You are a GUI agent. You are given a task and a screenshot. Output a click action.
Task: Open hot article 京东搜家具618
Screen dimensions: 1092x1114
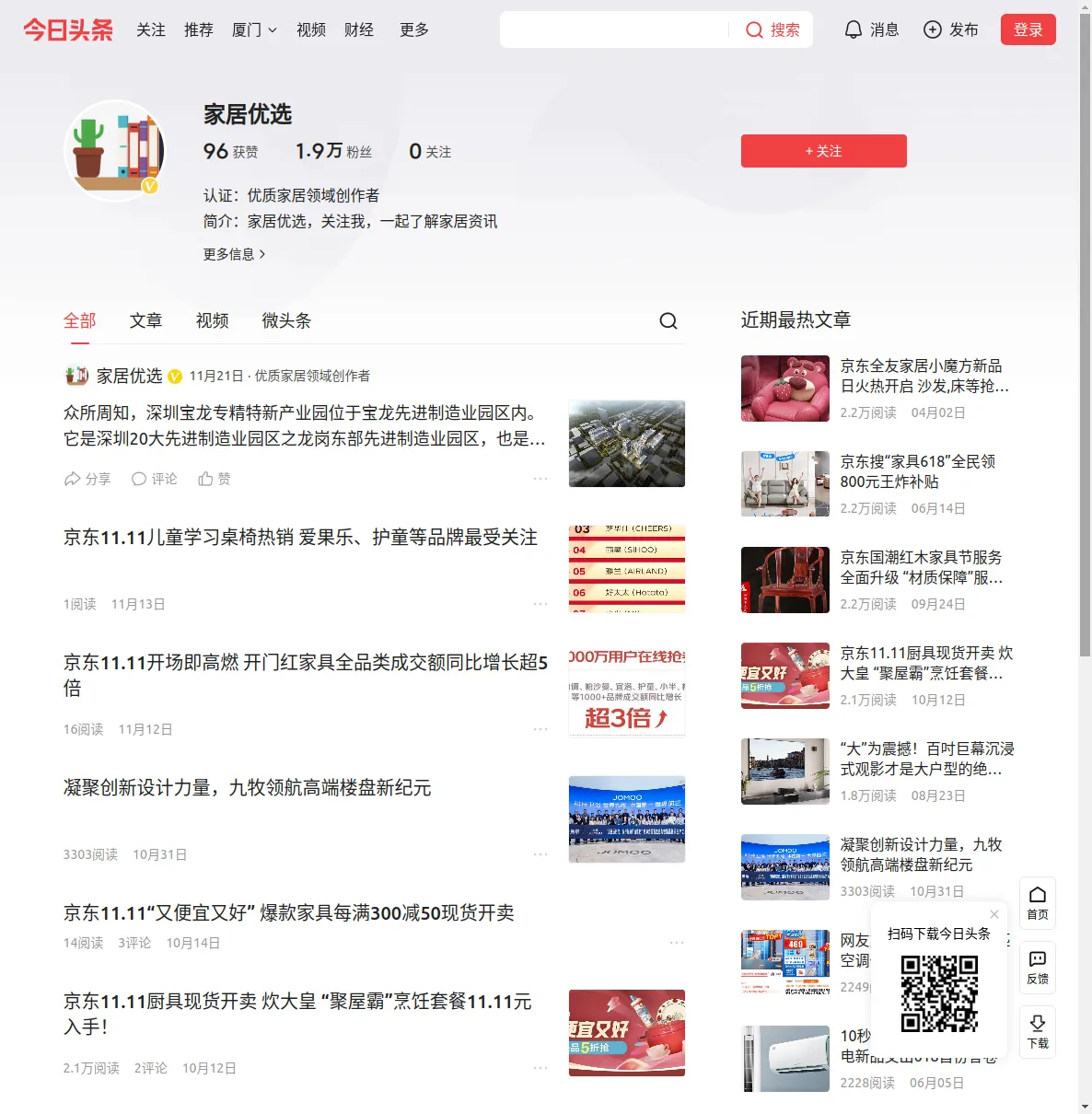pyautogui.click(x=918, y=471)
